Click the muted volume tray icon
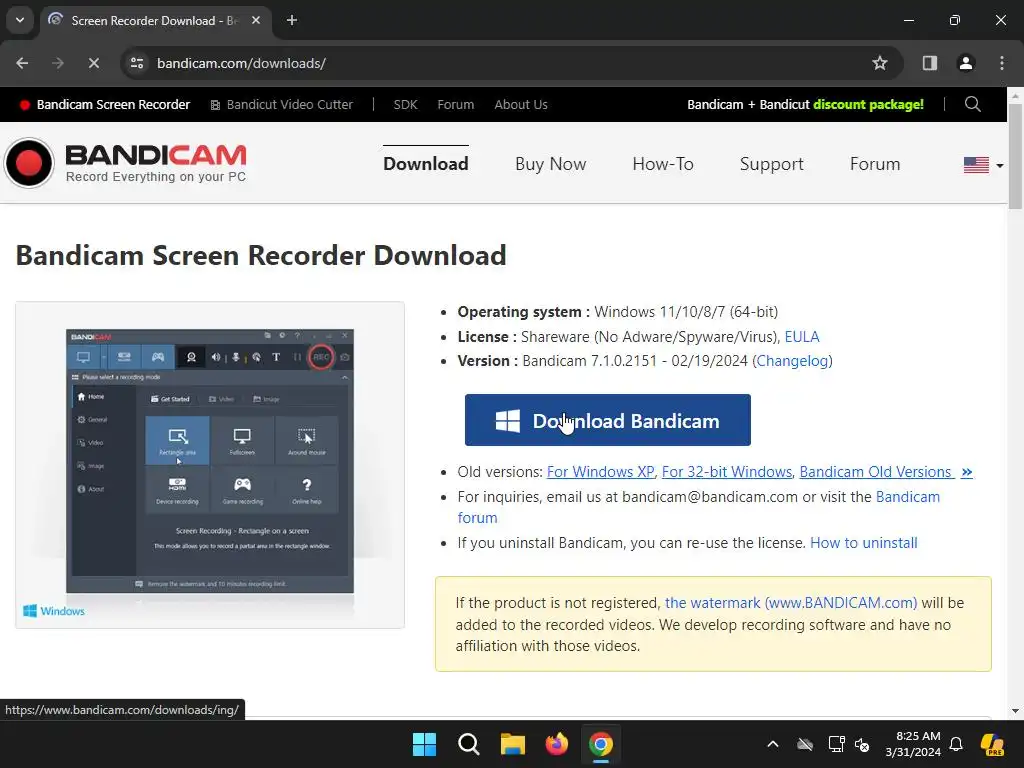 [x=863, y=744]
